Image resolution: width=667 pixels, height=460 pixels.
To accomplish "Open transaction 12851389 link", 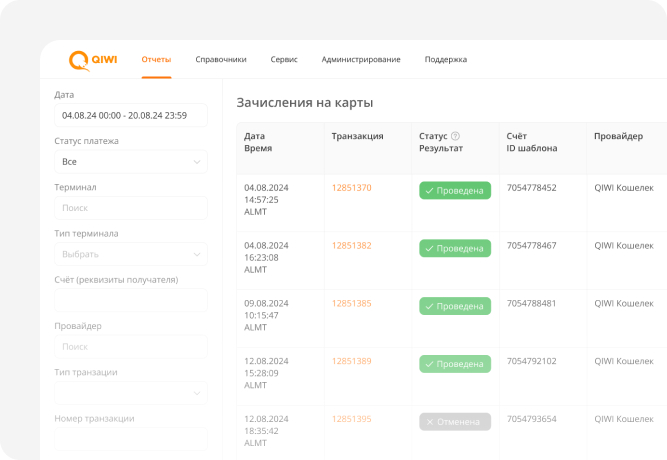I will (351, 361).
